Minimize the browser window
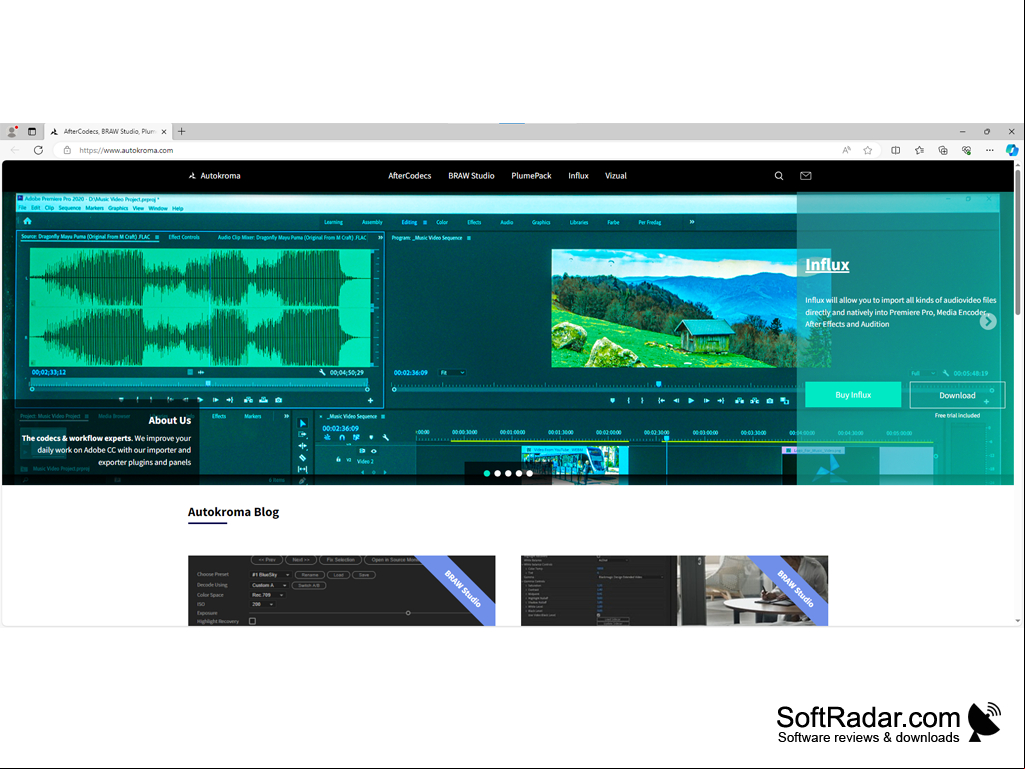This screenshot has width=1025, height=769. tap(962, 131)
